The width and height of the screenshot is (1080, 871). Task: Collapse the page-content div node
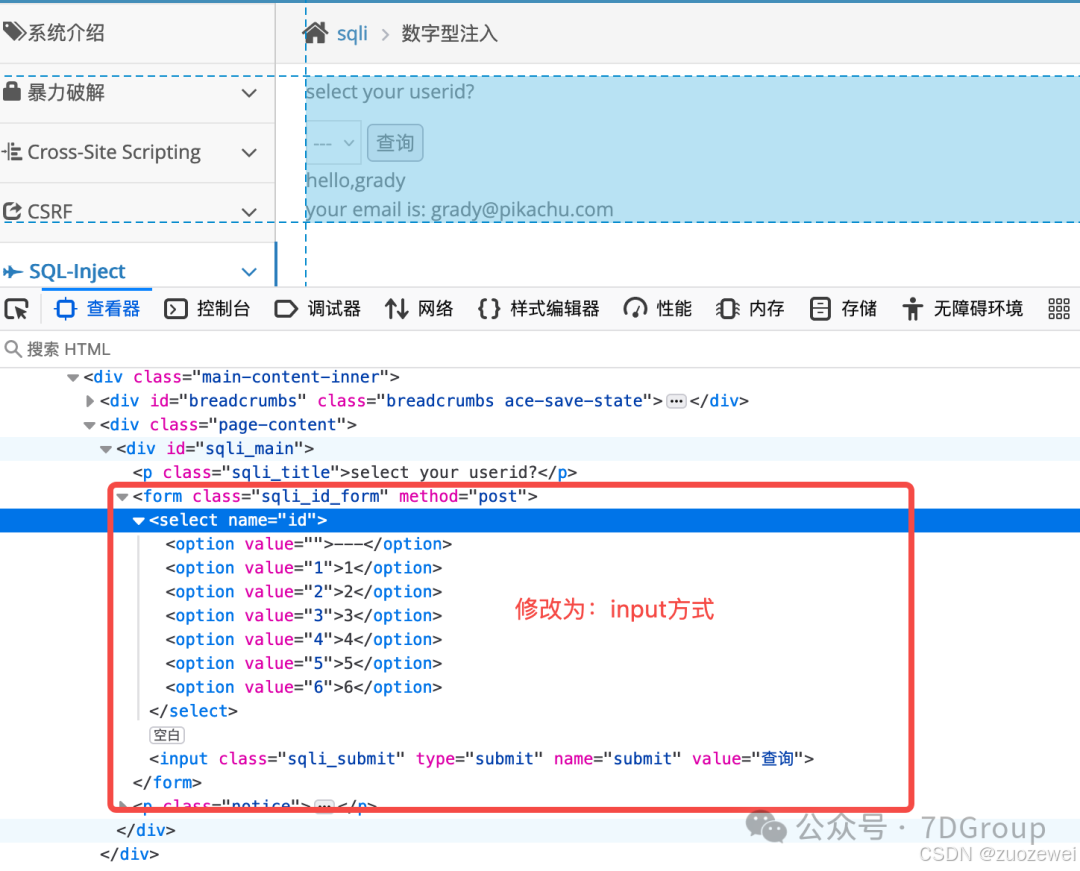click(90, 425)
